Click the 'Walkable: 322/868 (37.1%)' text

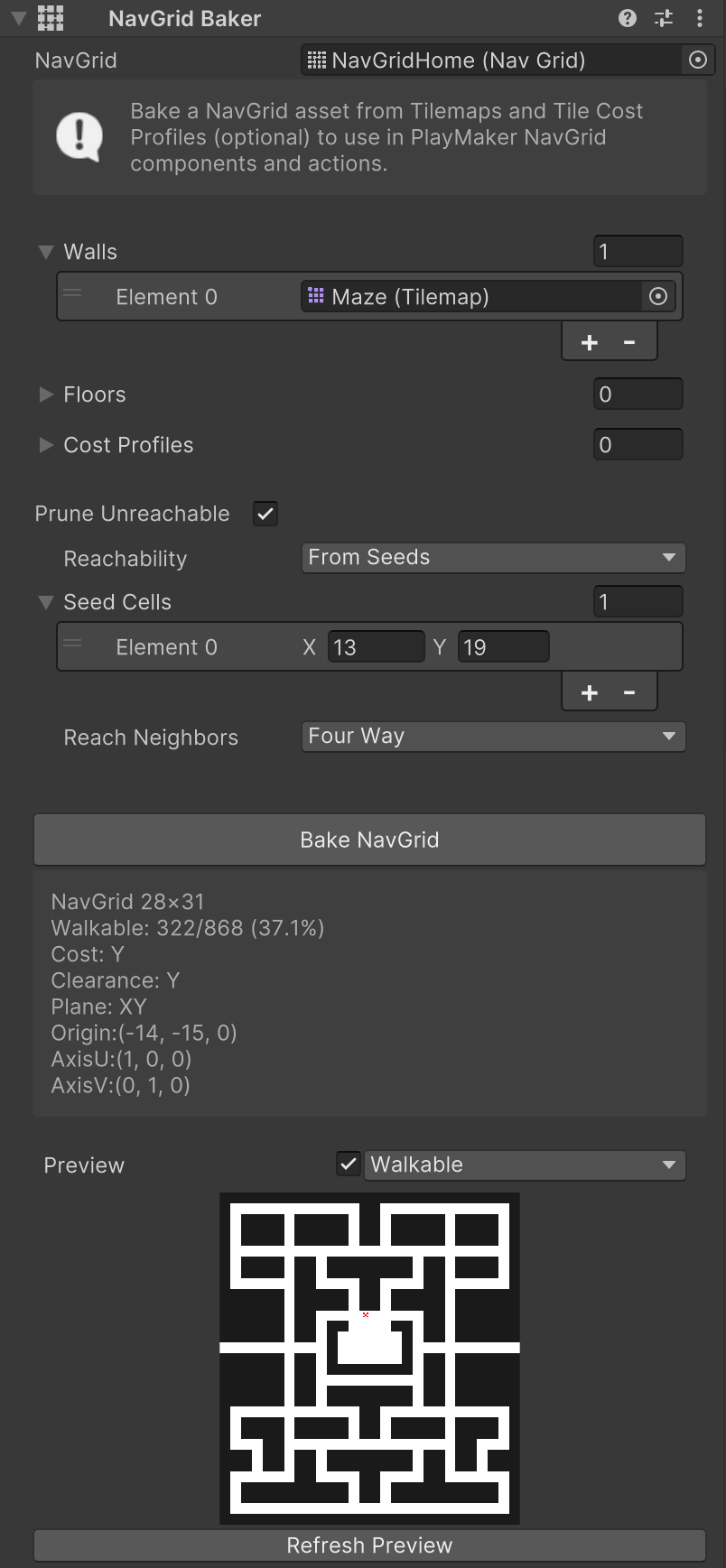point(187,928)
